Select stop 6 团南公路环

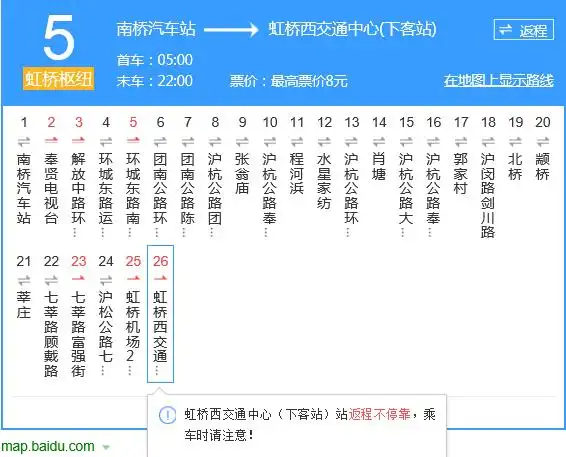160,195
